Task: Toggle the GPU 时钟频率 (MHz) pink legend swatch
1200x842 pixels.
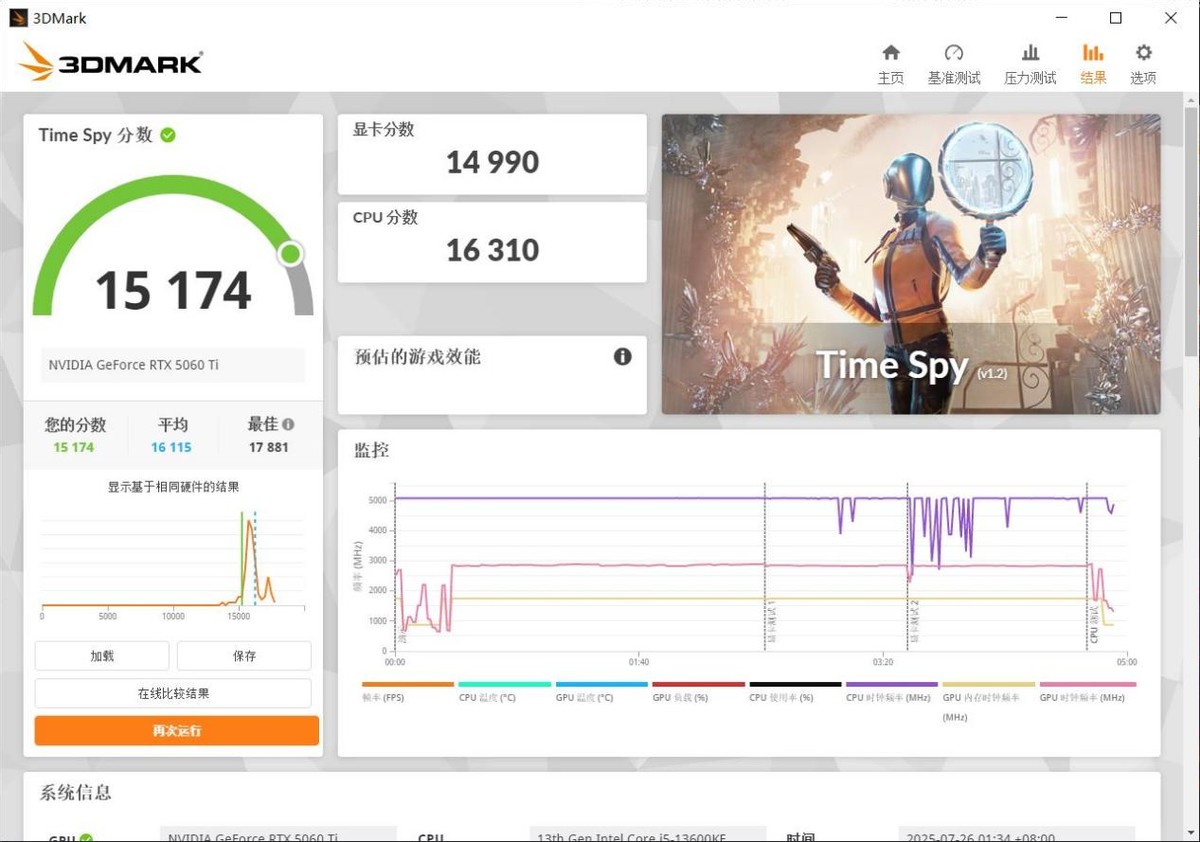Action: [1086, 685]
